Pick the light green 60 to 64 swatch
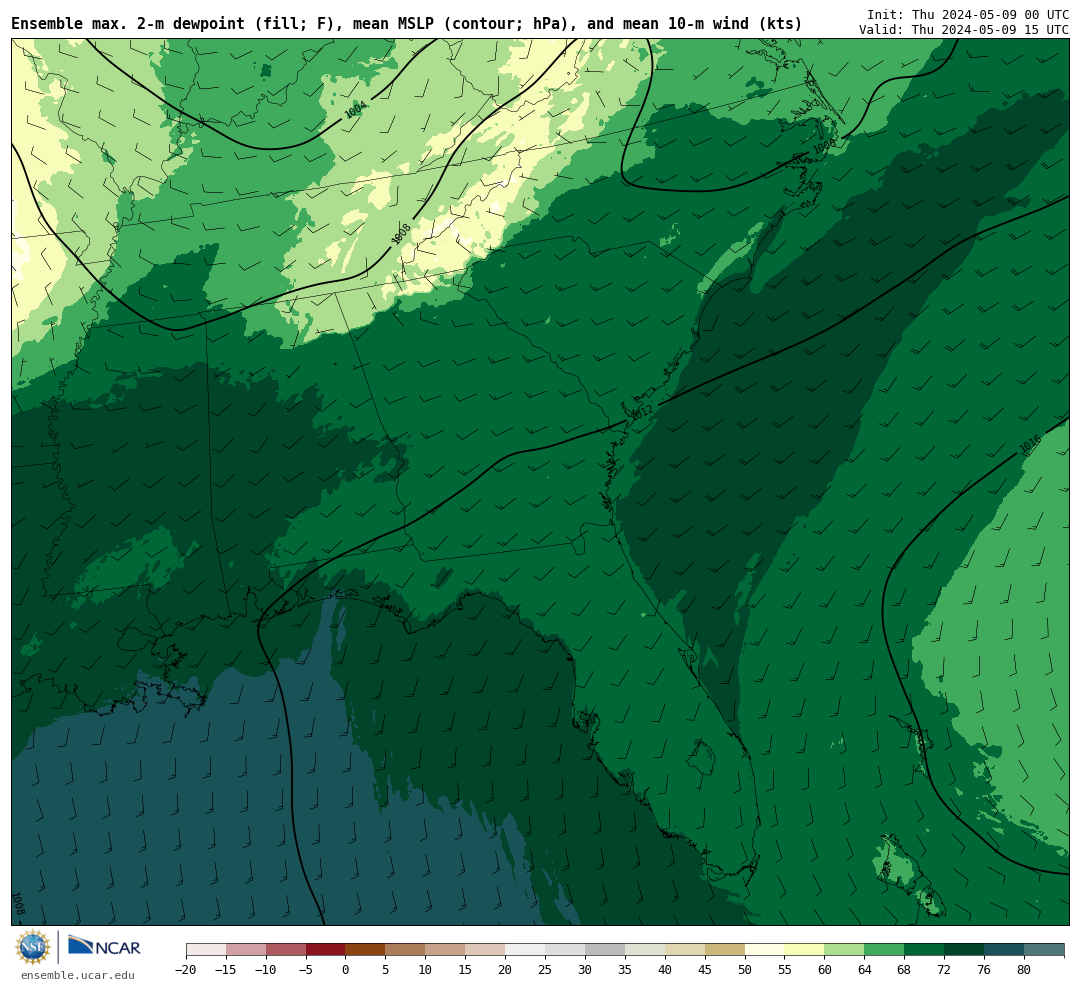The width and height of the screenshot is (1080, 988). pyautogui.click(x=845, y=950)
